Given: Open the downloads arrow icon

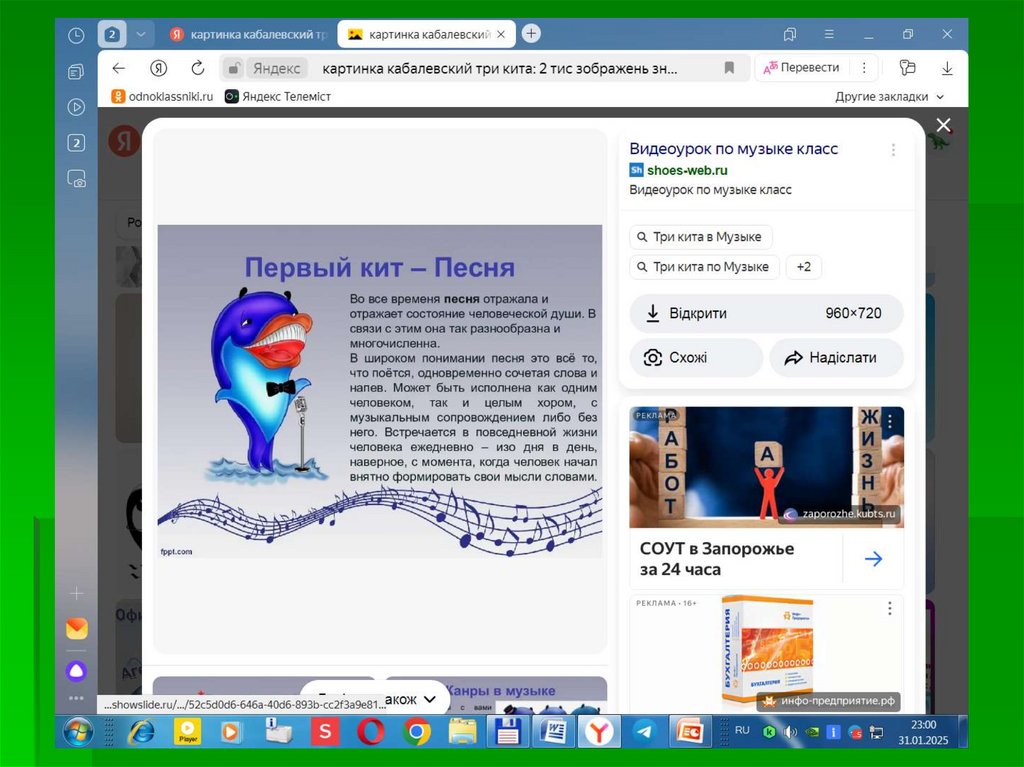Looking at the screenshot, I should point(947,68).
